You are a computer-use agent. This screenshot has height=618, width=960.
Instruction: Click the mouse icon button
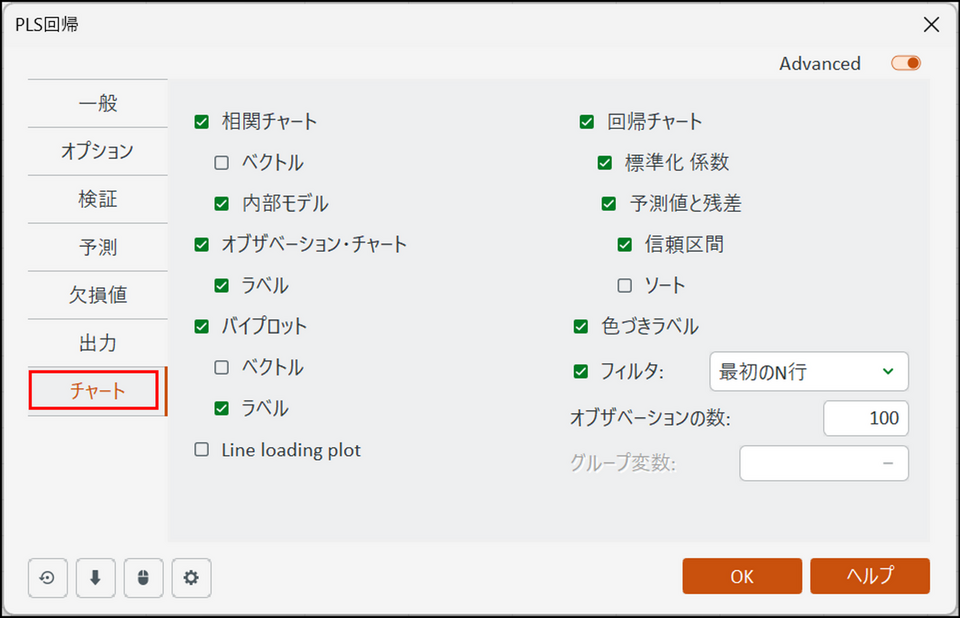point(144,577)
